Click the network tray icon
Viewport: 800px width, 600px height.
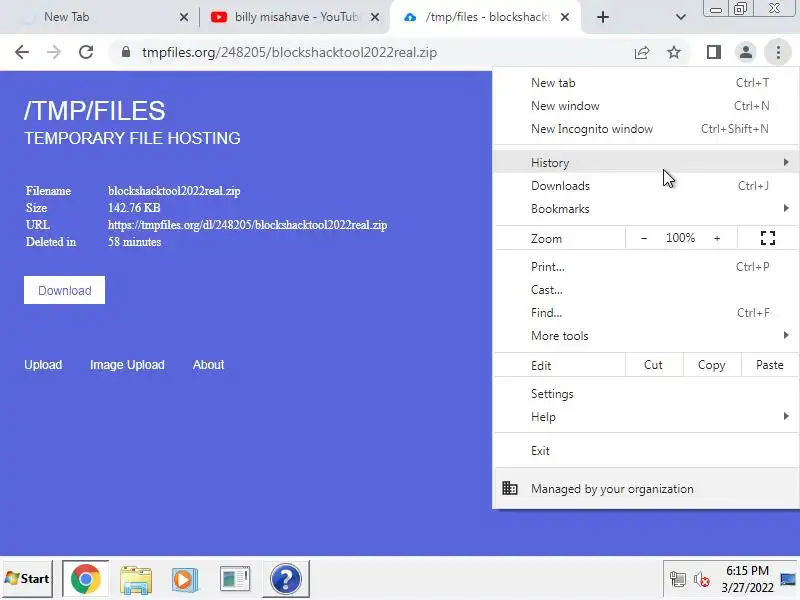click(678, 580)
